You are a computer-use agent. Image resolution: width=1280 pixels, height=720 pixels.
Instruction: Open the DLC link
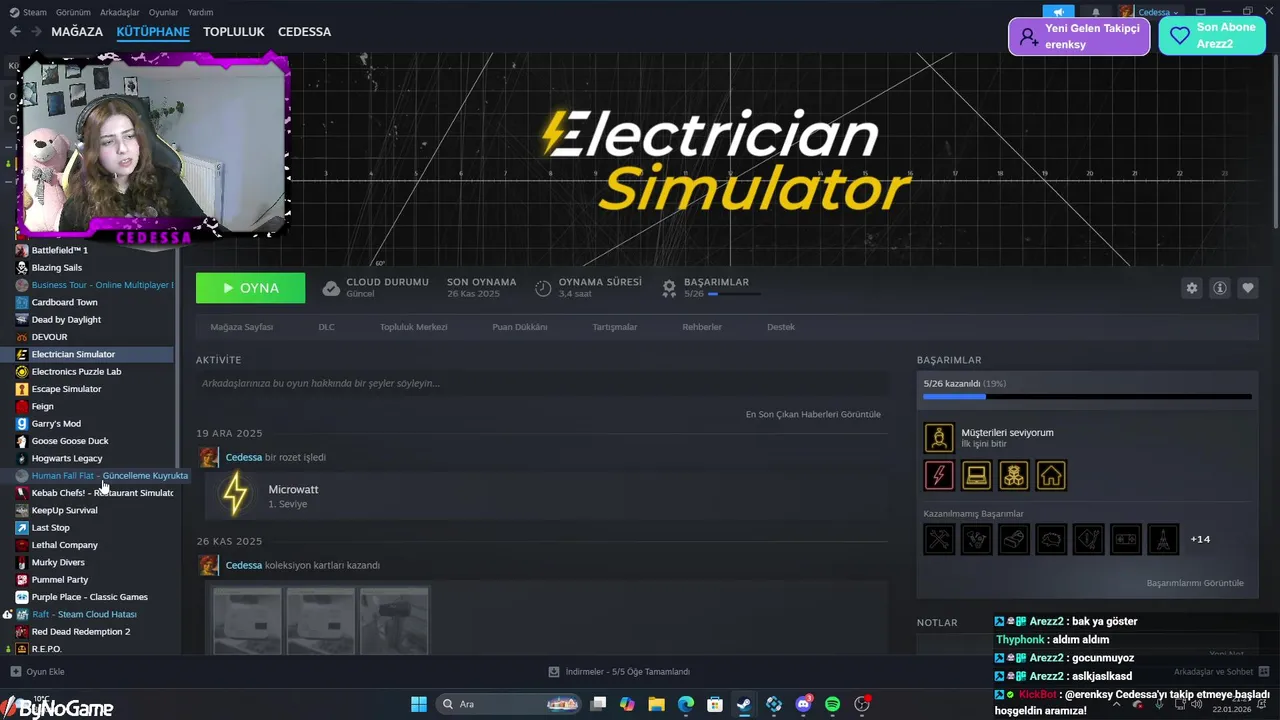[x=326, y=327]
